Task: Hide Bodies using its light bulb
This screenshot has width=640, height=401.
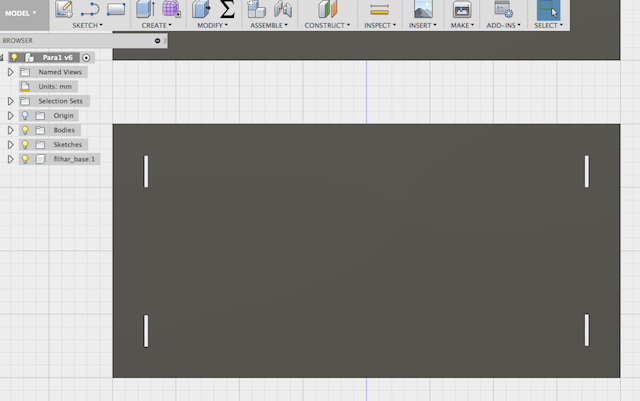Action: click(x=25, y=130)
